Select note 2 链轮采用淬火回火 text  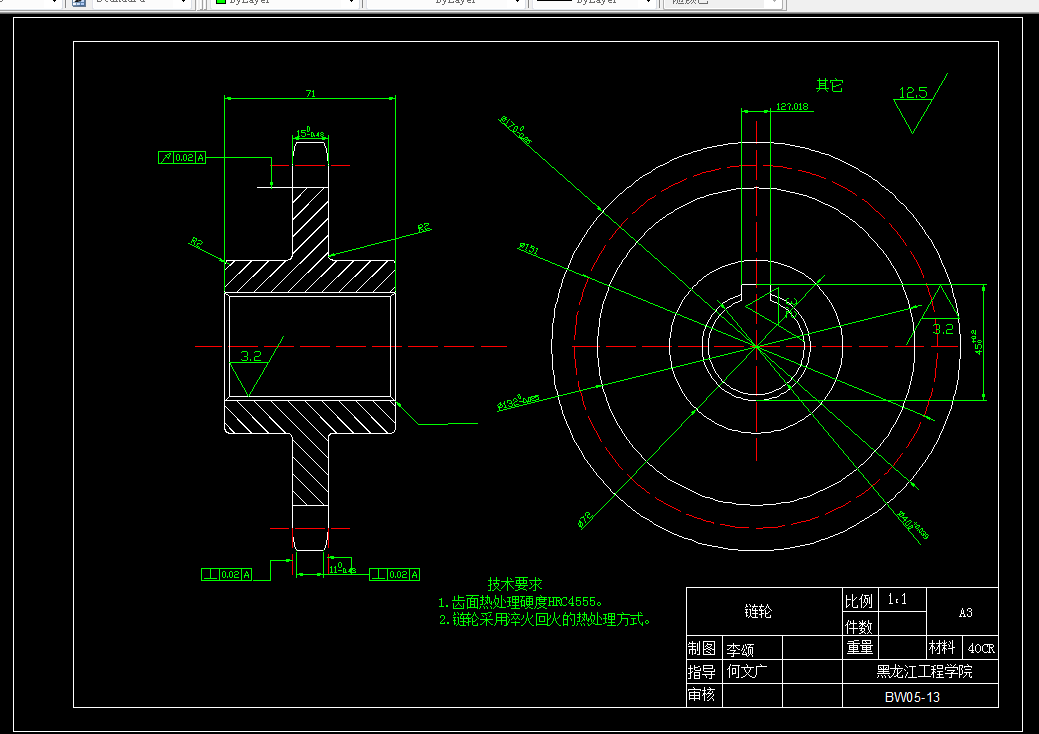tap(545, 619)
